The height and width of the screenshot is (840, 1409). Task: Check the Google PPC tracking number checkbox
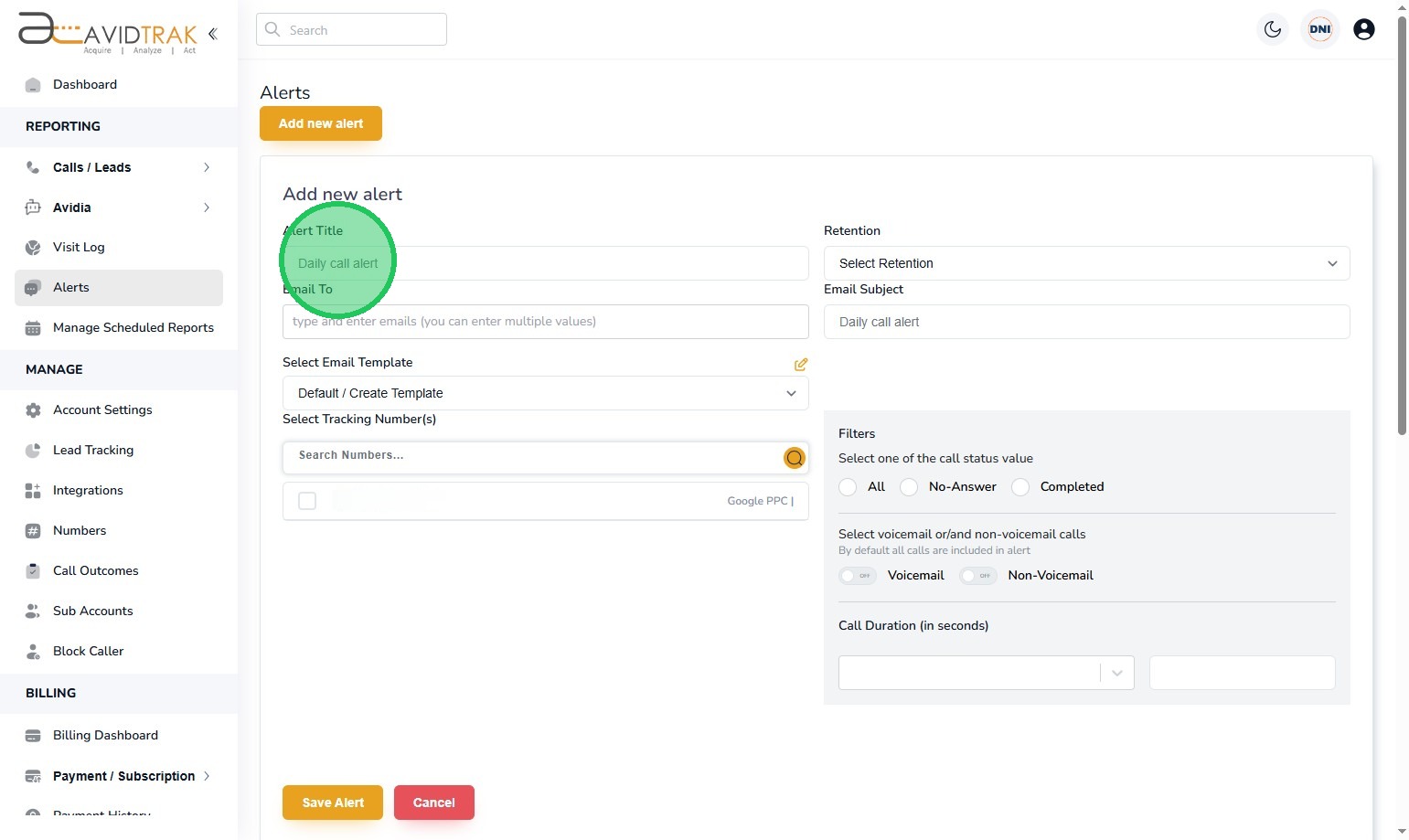pos(307,501)
